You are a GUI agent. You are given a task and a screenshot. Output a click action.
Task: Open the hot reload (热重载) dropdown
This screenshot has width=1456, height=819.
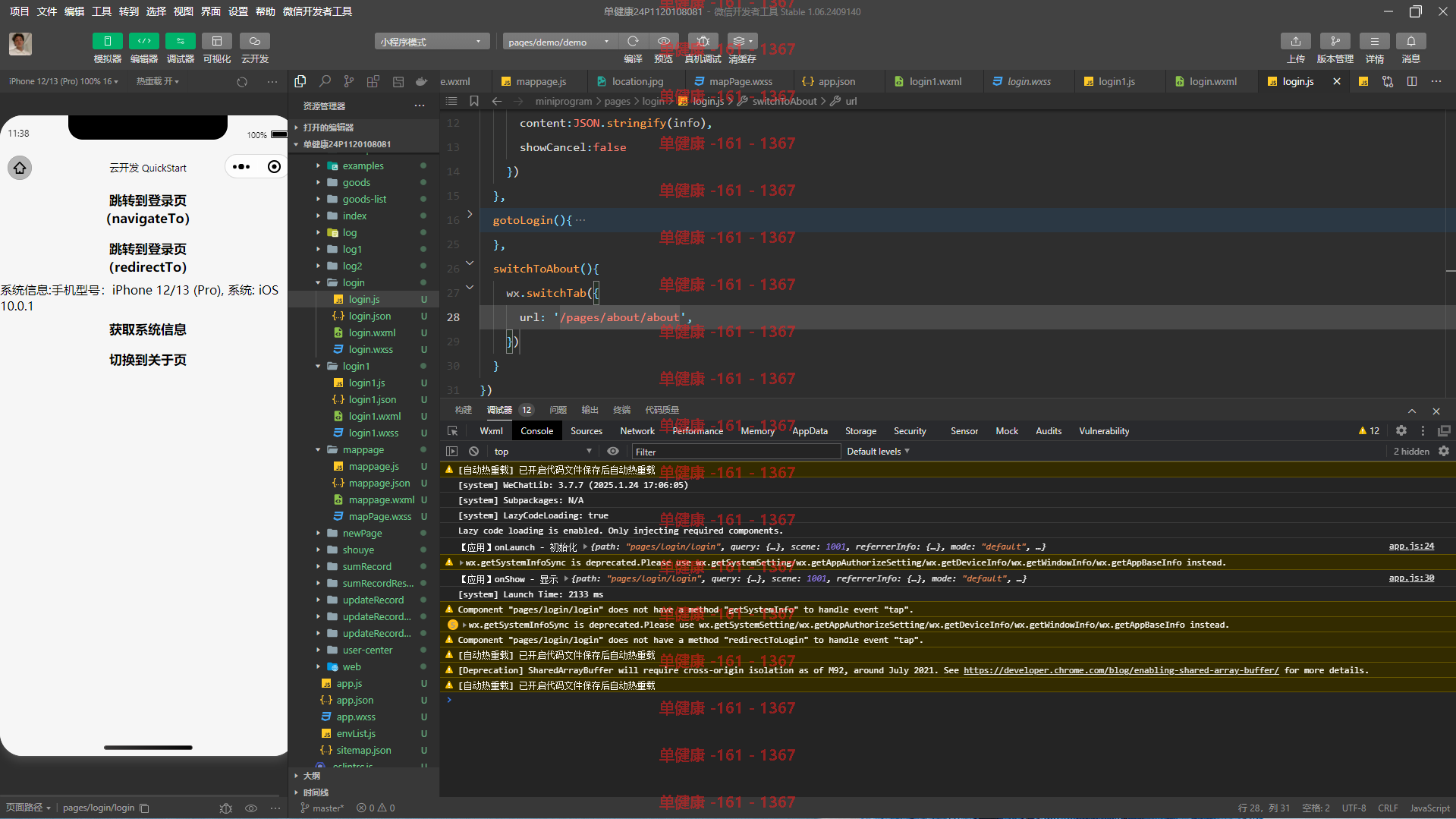(x=158, y=81)
